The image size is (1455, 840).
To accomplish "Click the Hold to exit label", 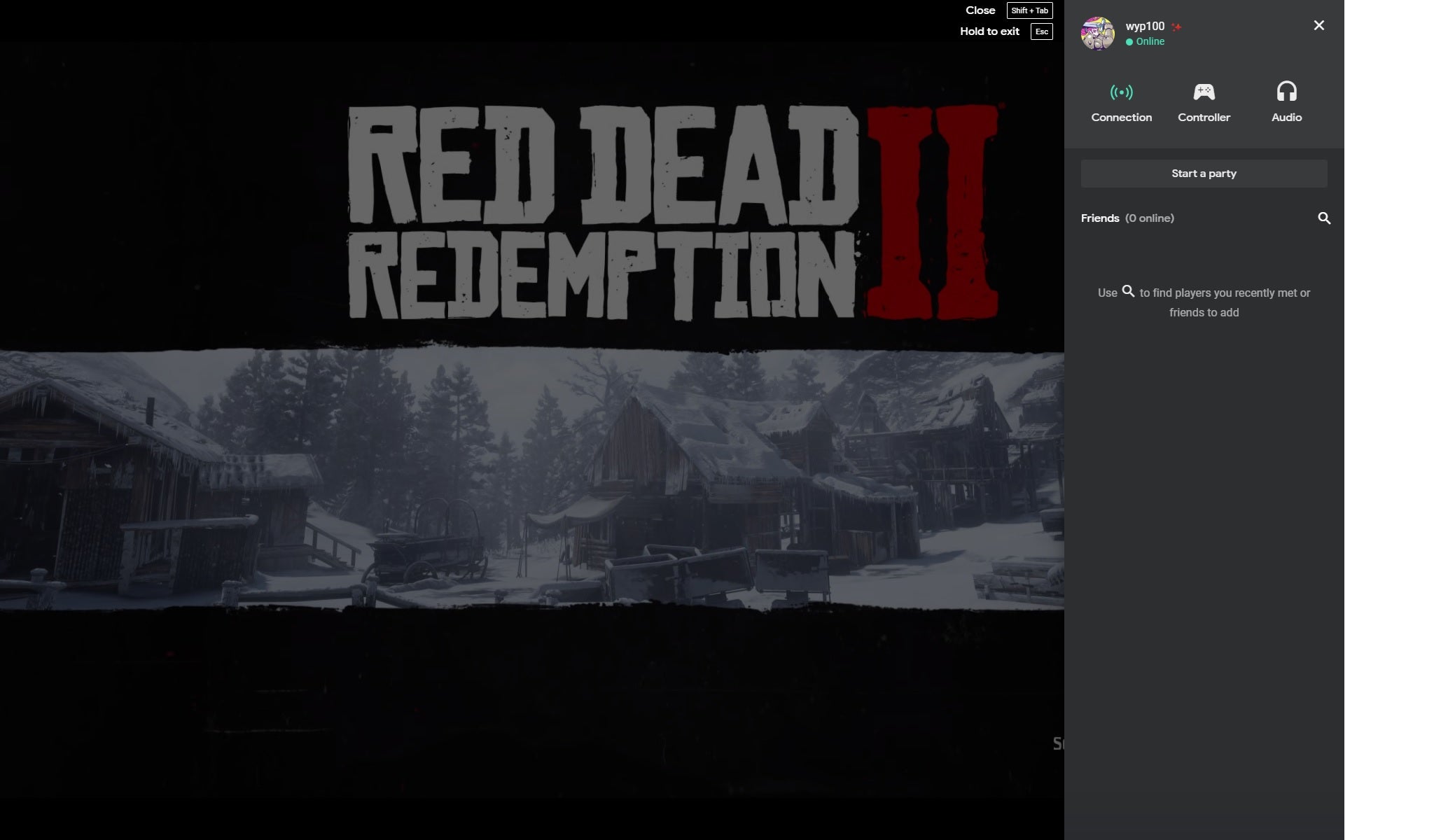I will (989, 31).
